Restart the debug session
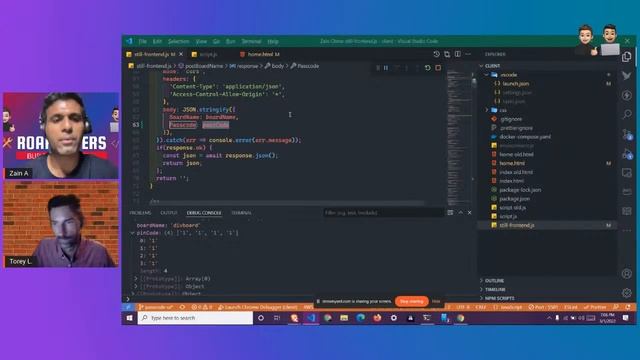The image size is (640, 360). (x=427, y=68)
